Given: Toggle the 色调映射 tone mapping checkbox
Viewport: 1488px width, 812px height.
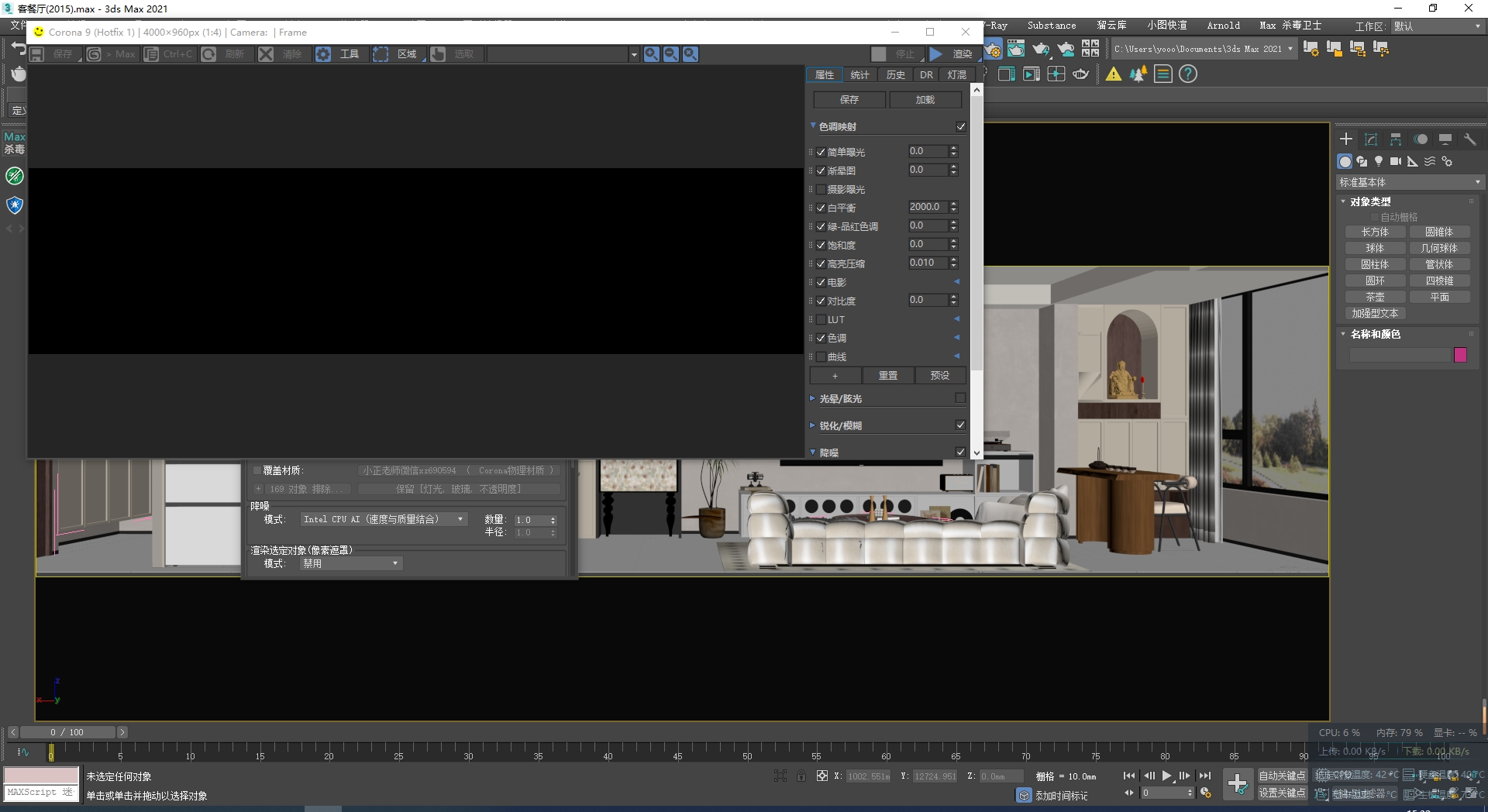Looking at the screenshot, I should pos(961,126).
